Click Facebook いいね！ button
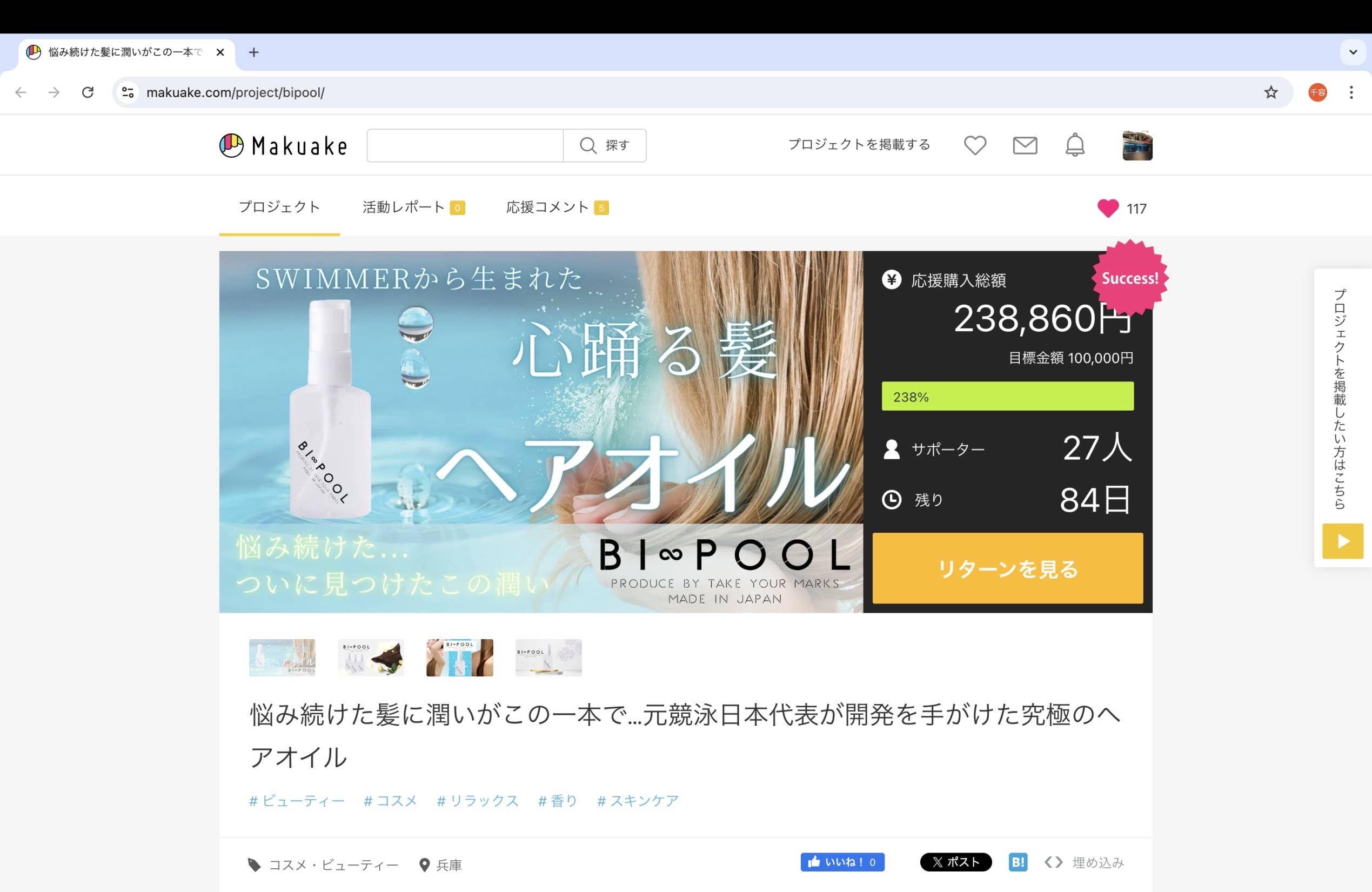 tap(842, 862)
